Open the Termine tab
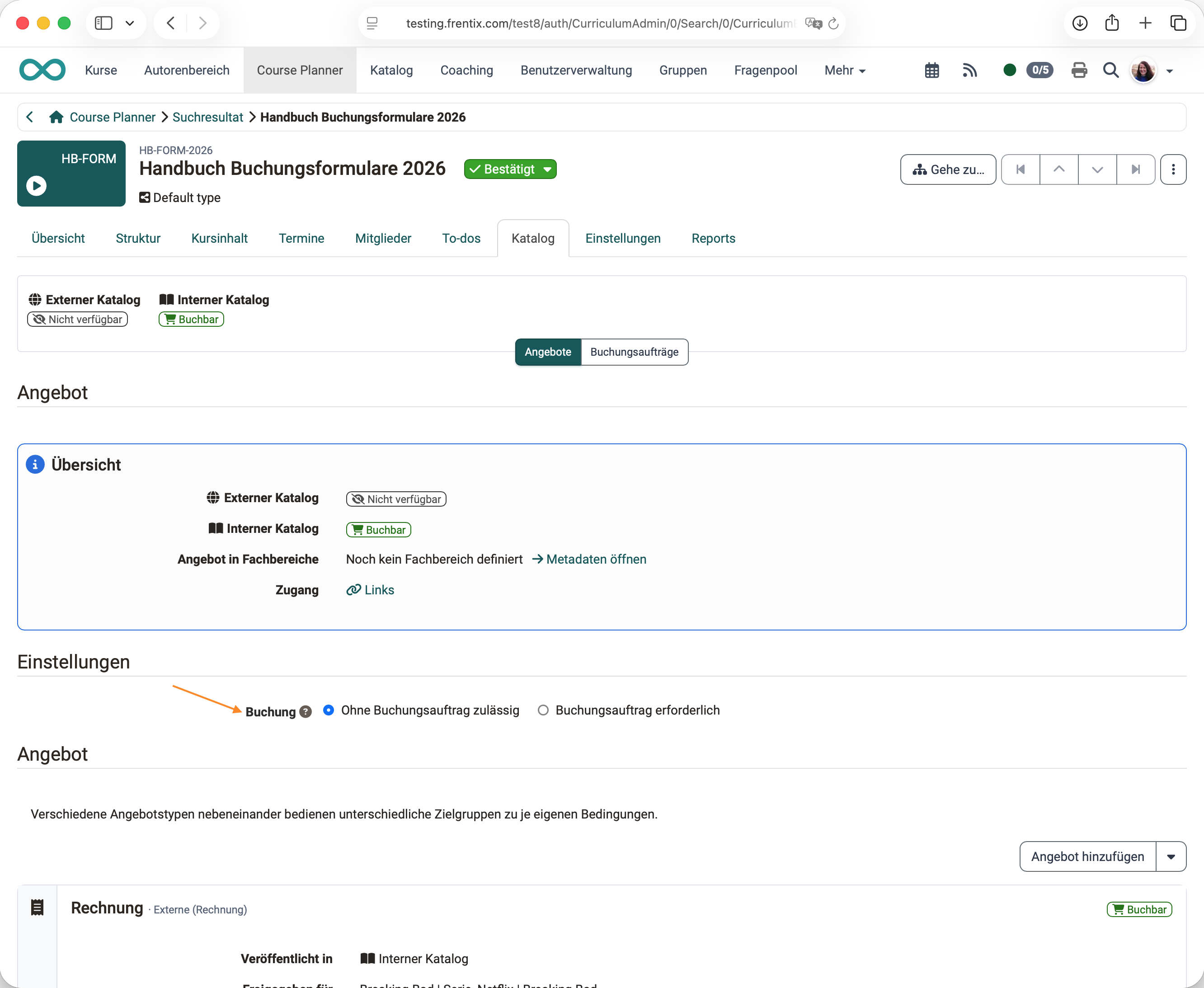The width and height of the screenshot is (1204, 988). (x=301, y=239)
